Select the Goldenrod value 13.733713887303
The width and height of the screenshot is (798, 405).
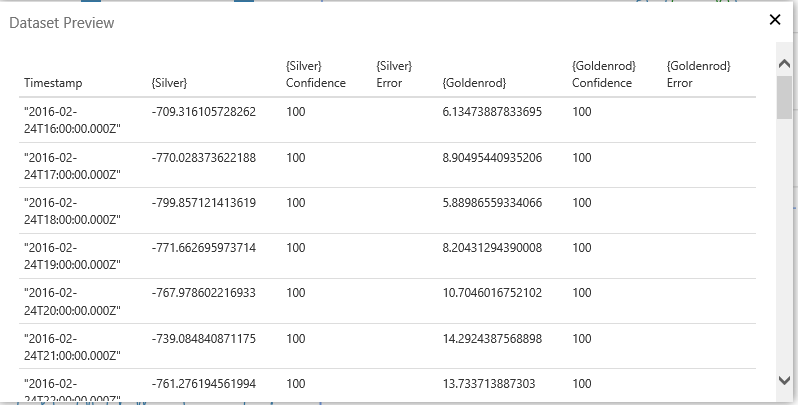pos(488,384)
